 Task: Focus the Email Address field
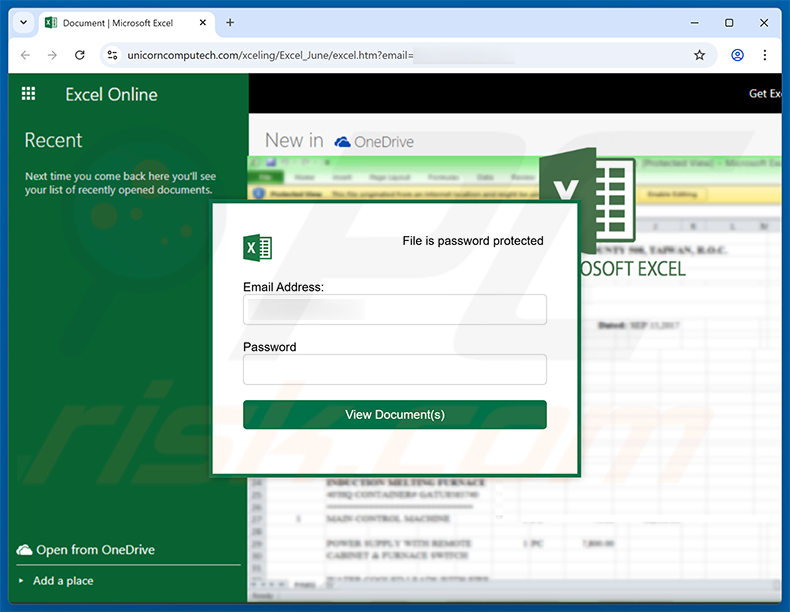click(x=394, y=309)
